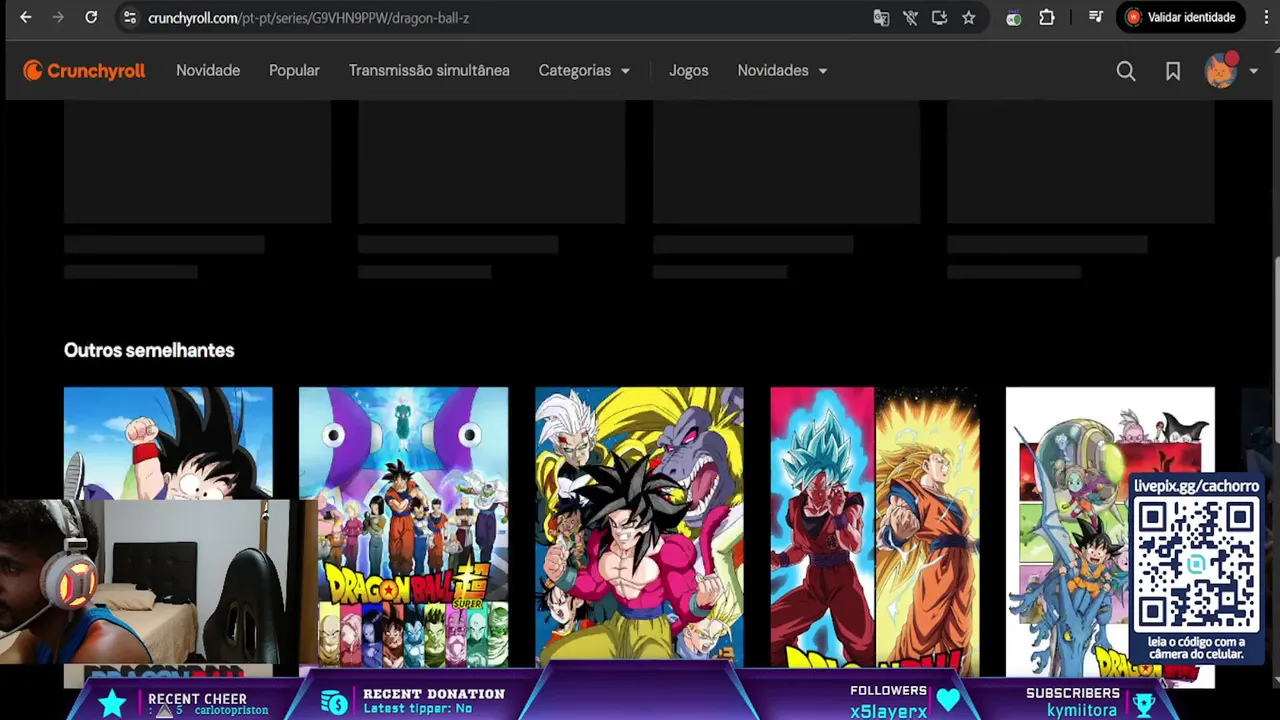1280x720 pixels.
Task: Open the browser extensions puzzle icon
Action: pyautogui.click(x=1047, y=17)
